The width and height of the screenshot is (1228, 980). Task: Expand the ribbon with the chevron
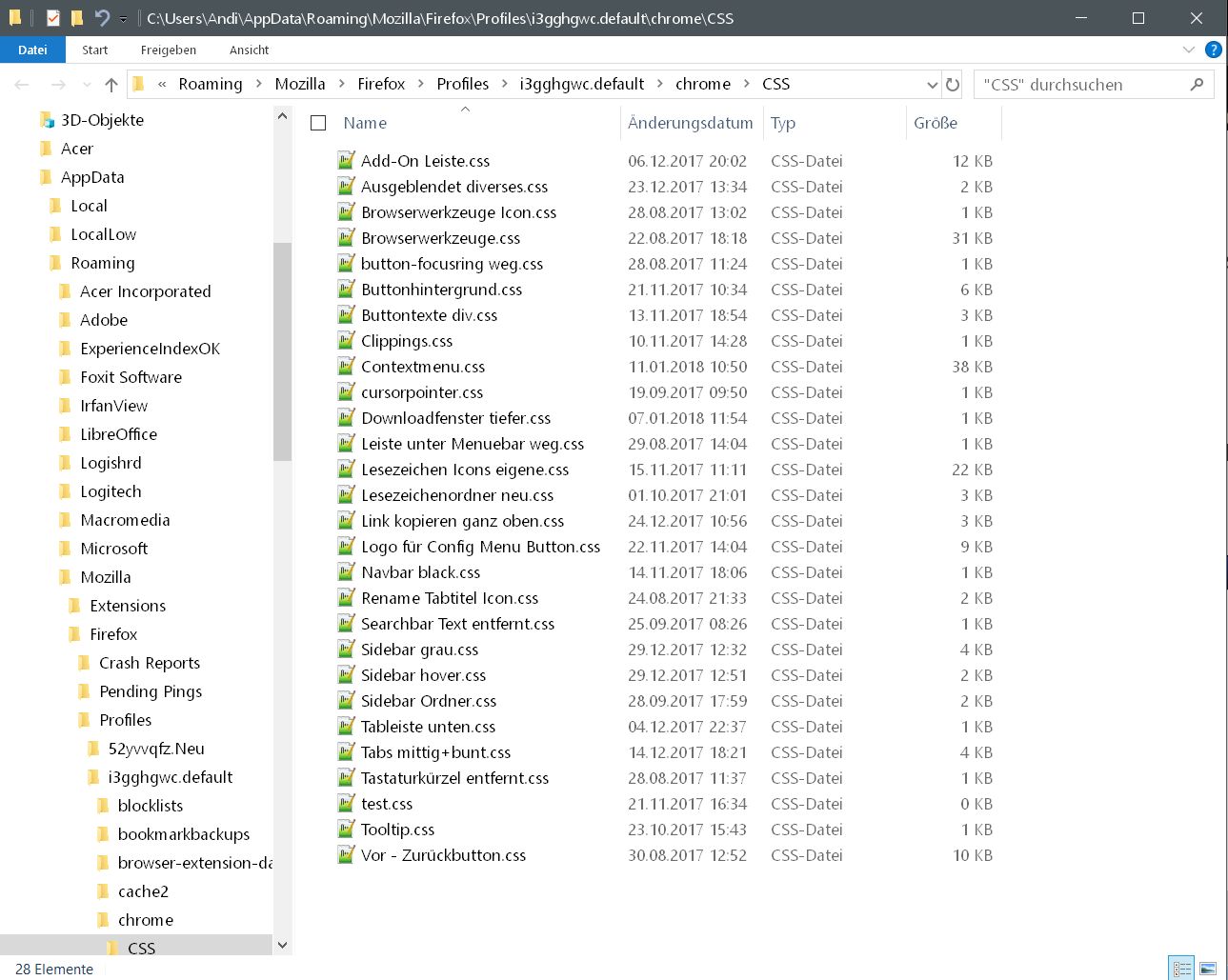click(1188, 50)
